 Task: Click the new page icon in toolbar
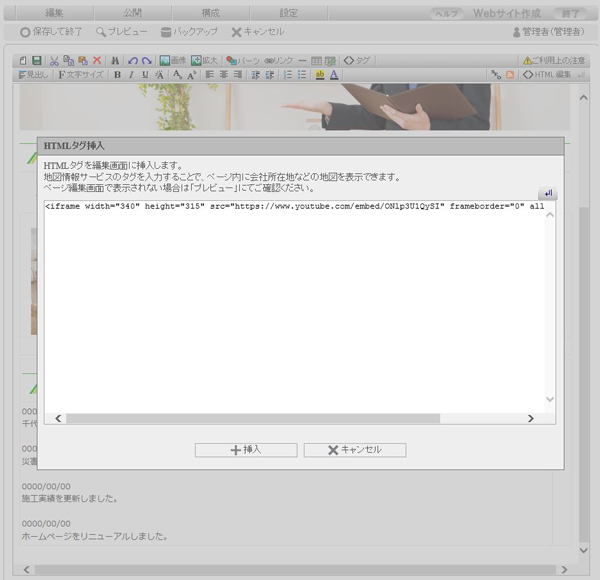click(x=23, y=60)
